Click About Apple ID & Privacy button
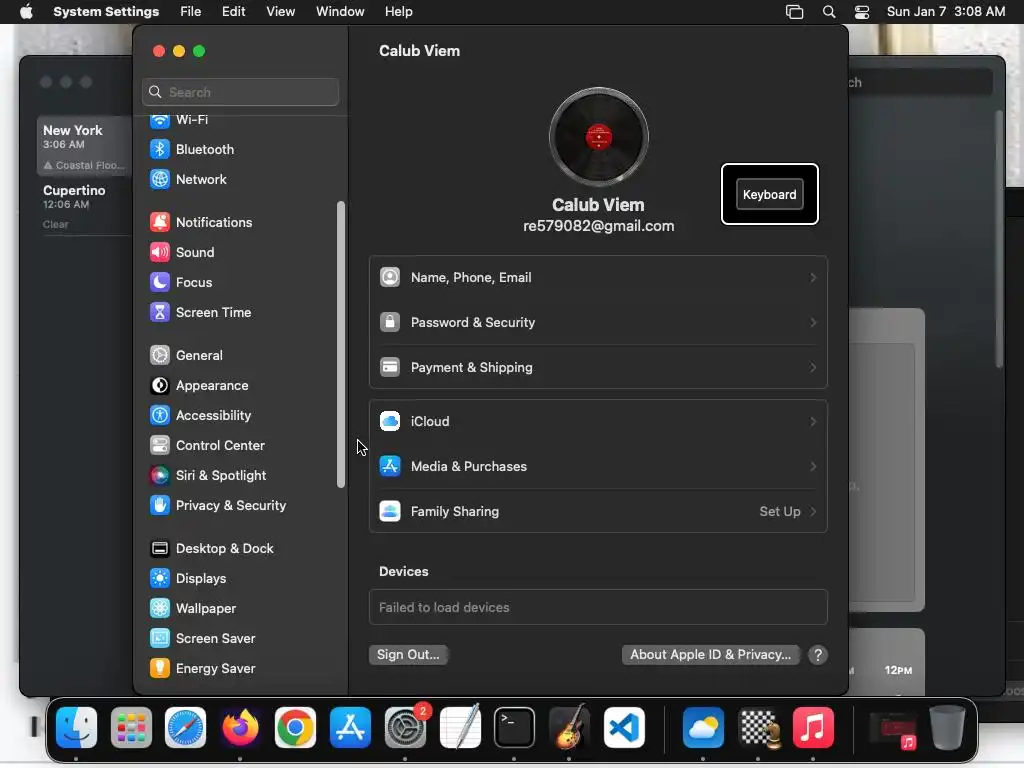 711,655
